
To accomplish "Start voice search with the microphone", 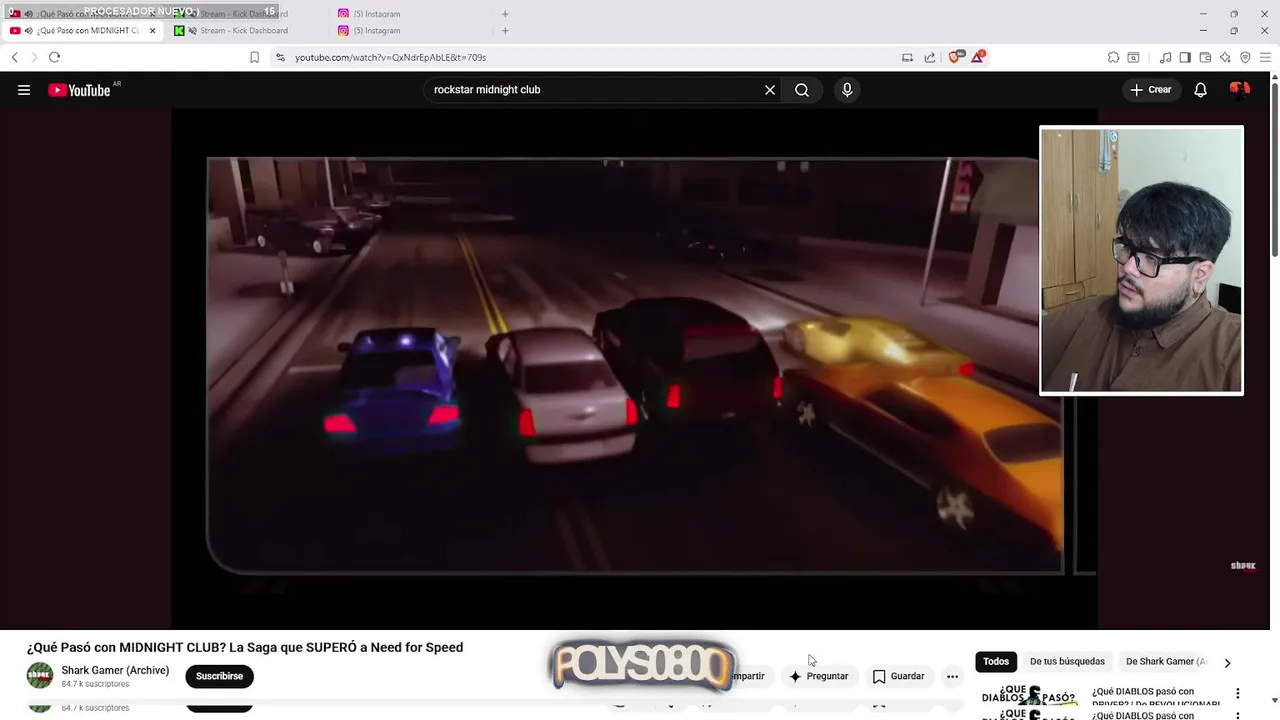I will coord(847,90).
